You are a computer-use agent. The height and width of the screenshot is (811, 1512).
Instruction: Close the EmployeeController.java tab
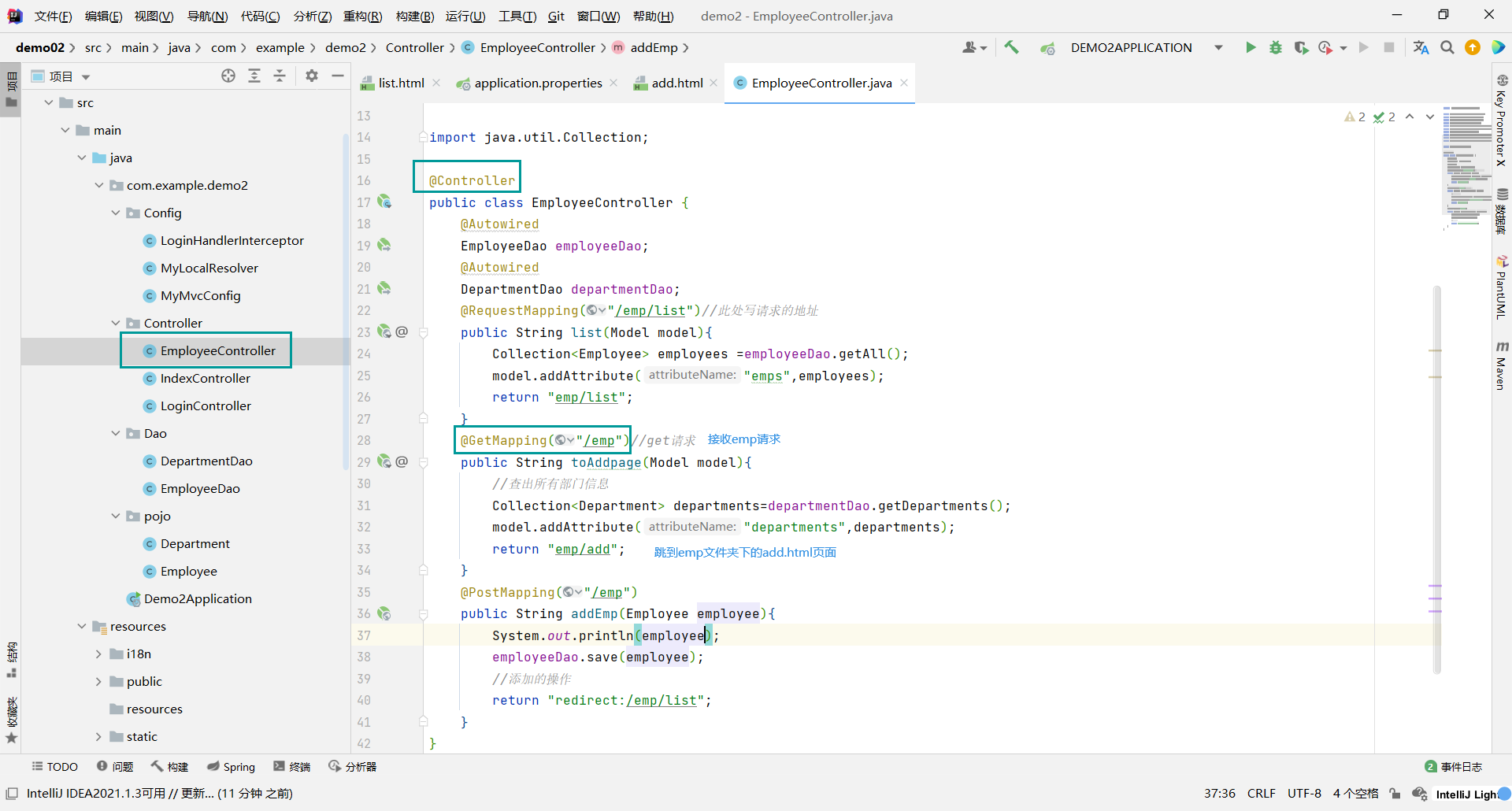tap(904, 83)
